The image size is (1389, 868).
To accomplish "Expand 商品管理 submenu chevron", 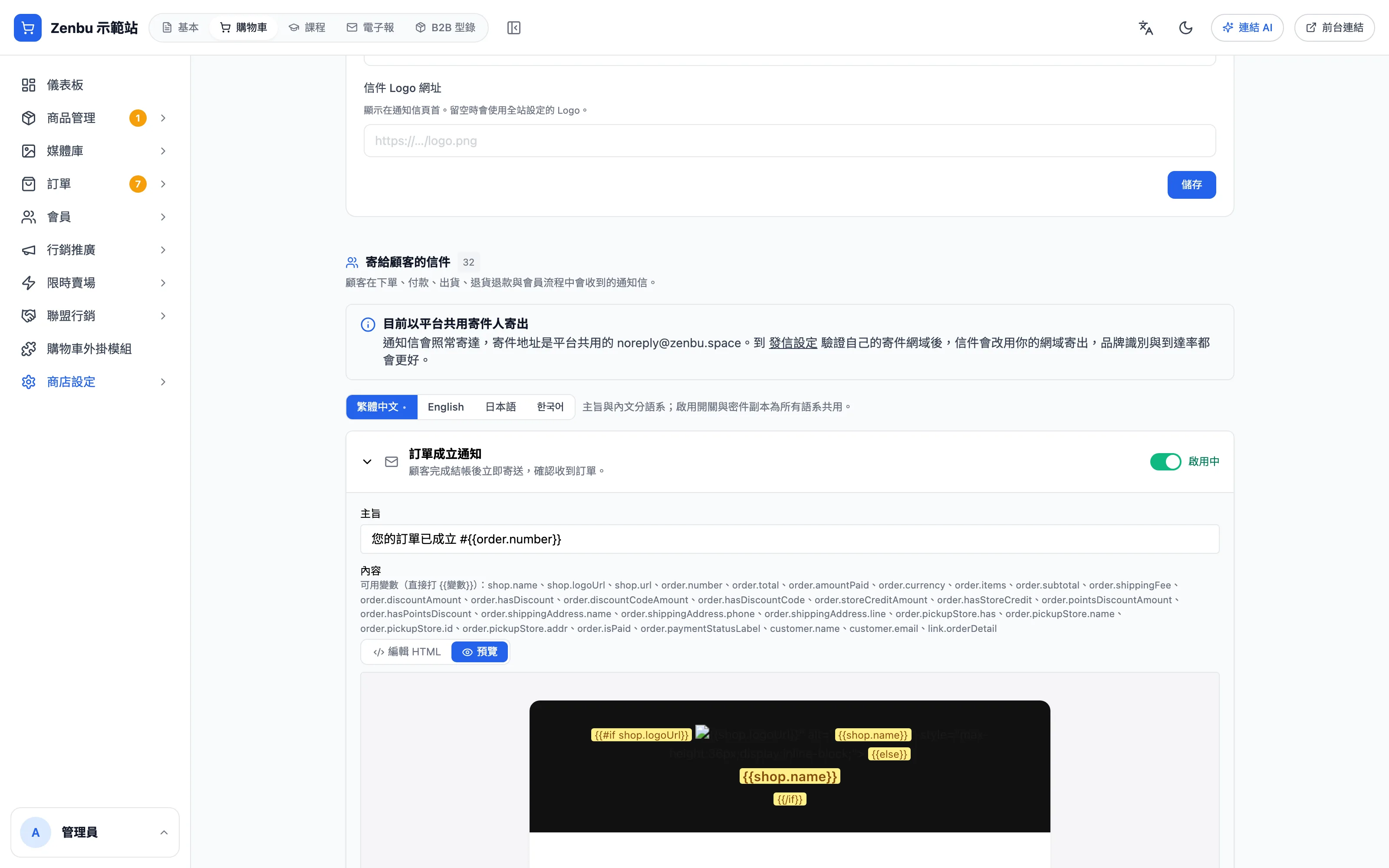I will click(x=163, y=118).
